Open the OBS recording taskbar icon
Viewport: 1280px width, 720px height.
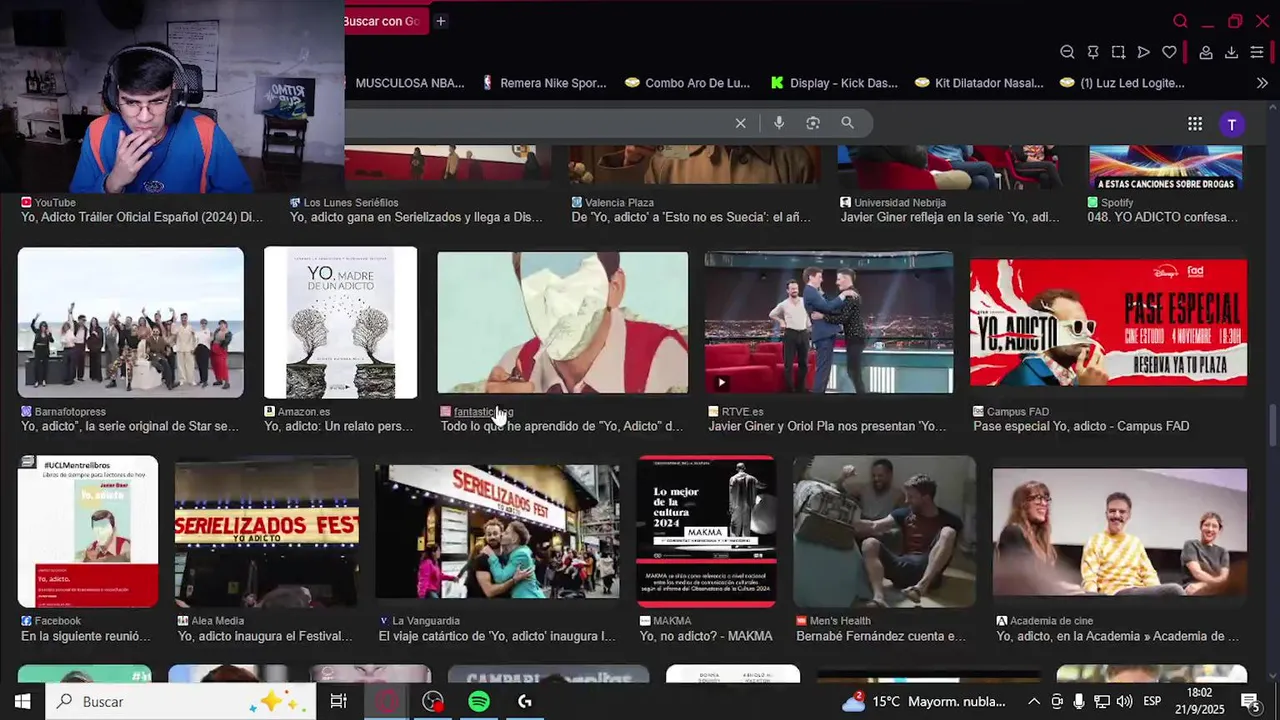tap(433, 702)
